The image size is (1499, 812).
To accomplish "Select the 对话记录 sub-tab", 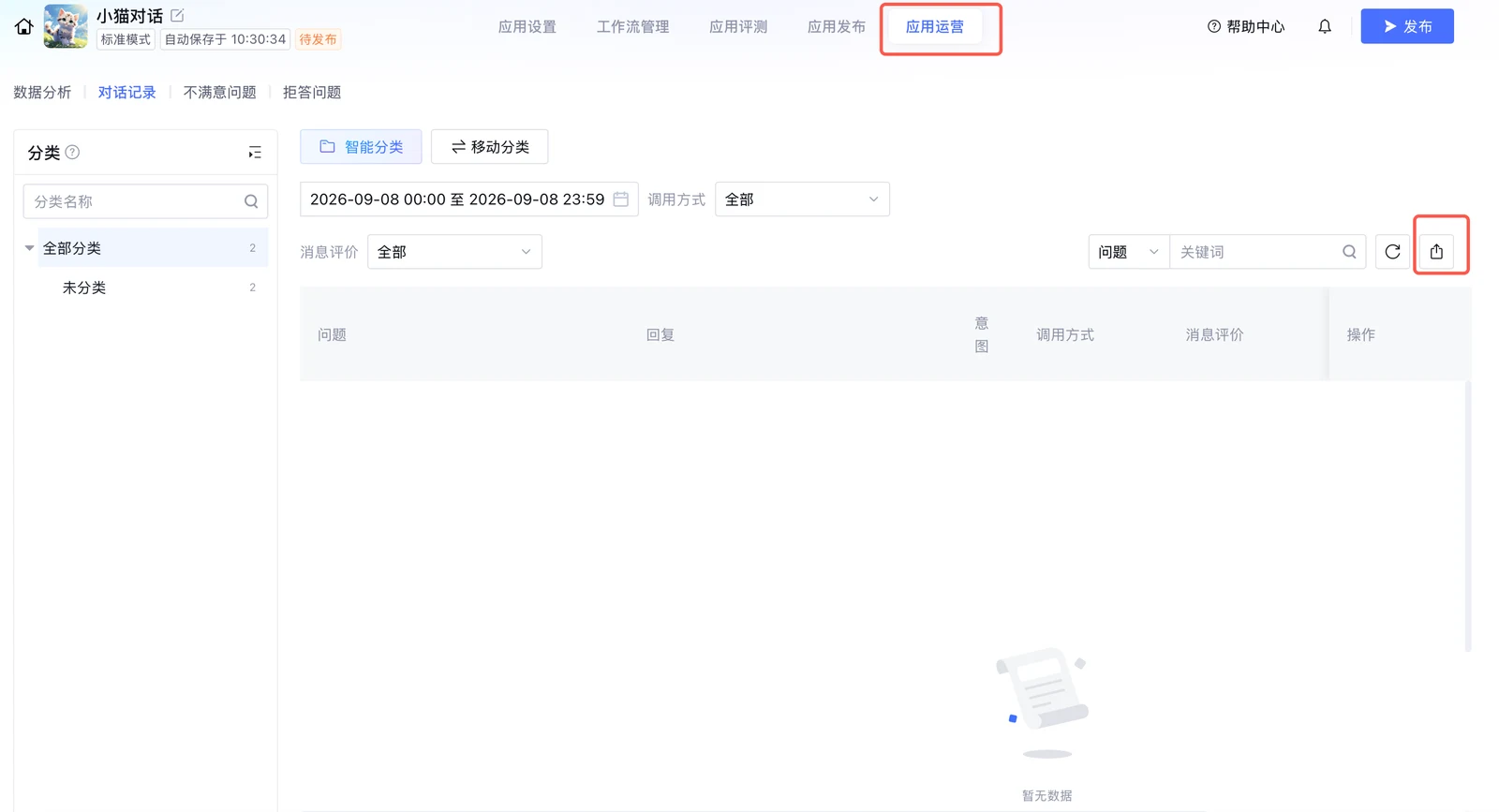I will tap(127, 92).
